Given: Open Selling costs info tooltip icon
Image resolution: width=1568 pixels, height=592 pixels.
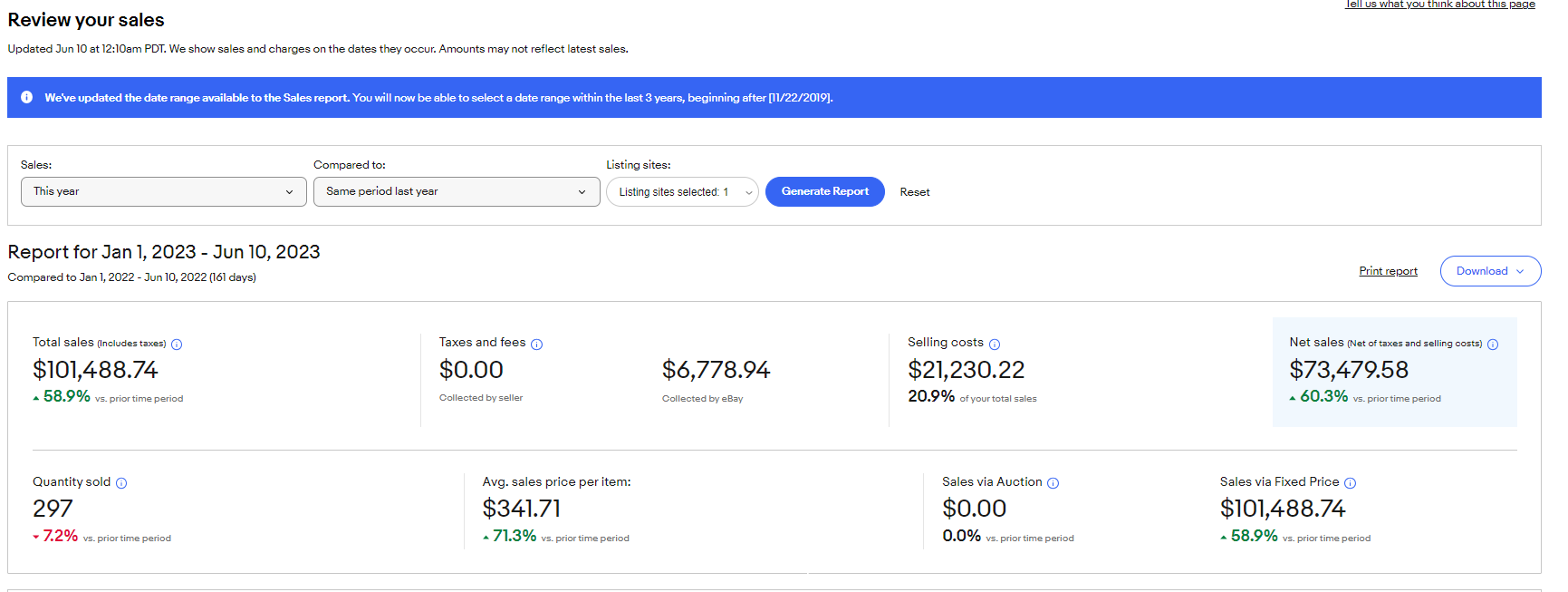Looking at the screenshot, I should tap(995, 345).
